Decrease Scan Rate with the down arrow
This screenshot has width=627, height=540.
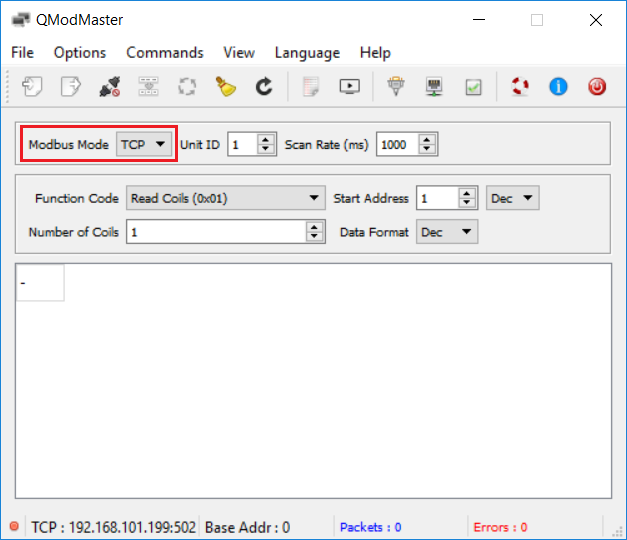[427, 149]
